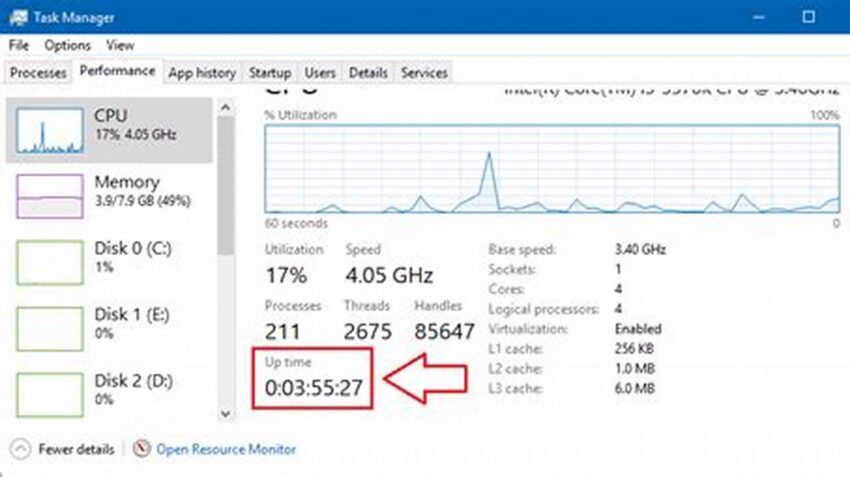Image resolution: width=850 pixels, height=477 pixels.
Task: Click the % Utilization graph label
Action: coord(300,115)
